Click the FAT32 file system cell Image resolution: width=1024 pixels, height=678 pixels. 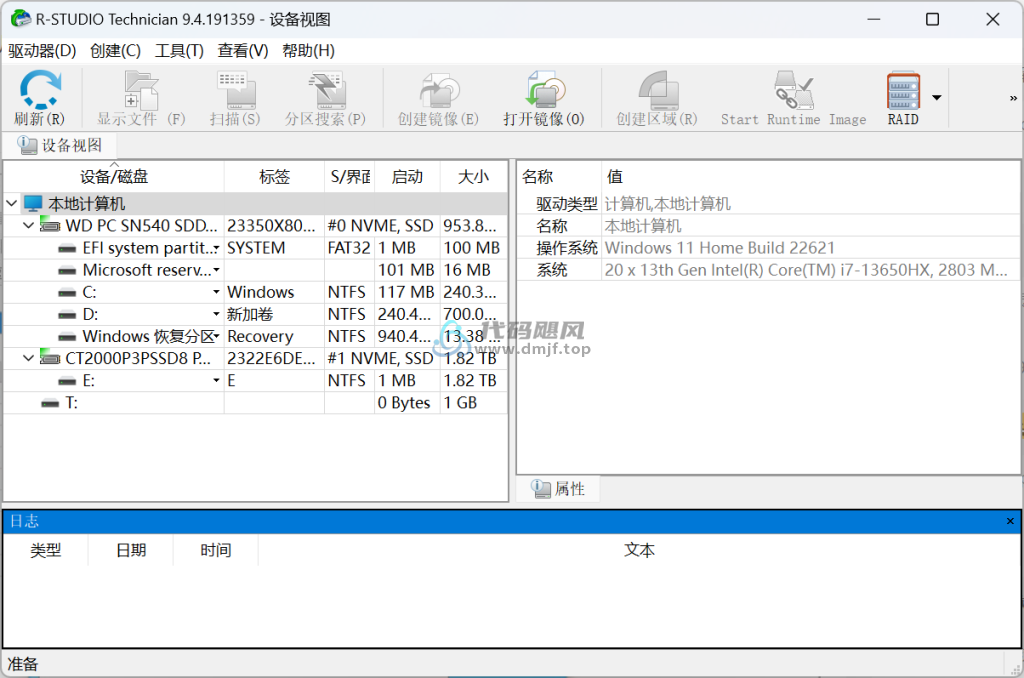pyautogui.click(x=349, y=248)
